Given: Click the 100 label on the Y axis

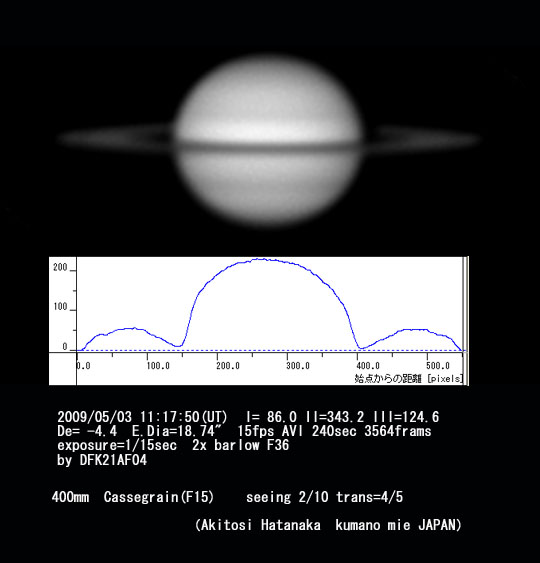Looking at the screenshot, I should point(60,307).
